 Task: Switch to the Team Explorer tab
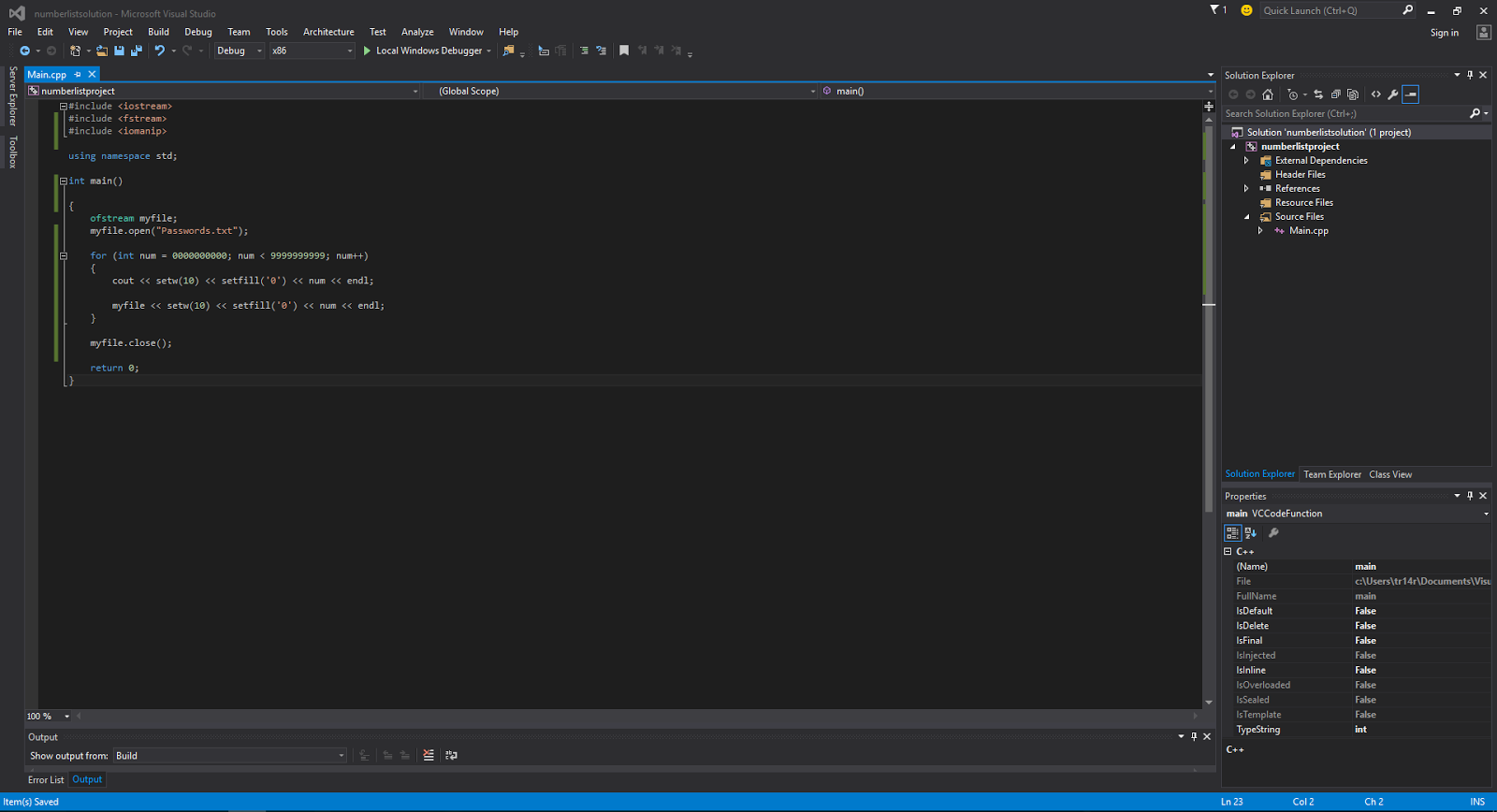(1332, 474)
